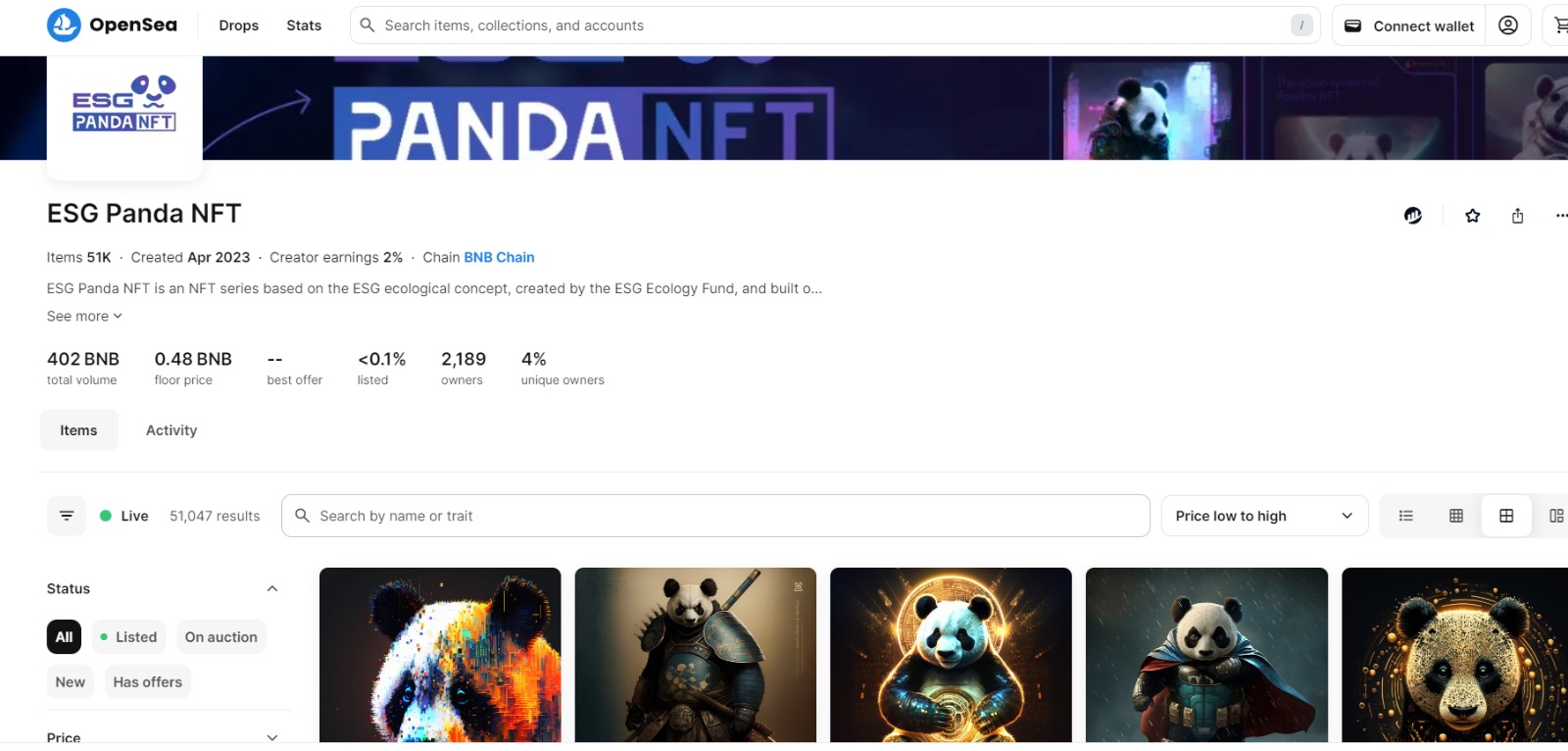Switch to the Activity tab
The height and width of the screenshot is (751, 1568).
[171, 430]
